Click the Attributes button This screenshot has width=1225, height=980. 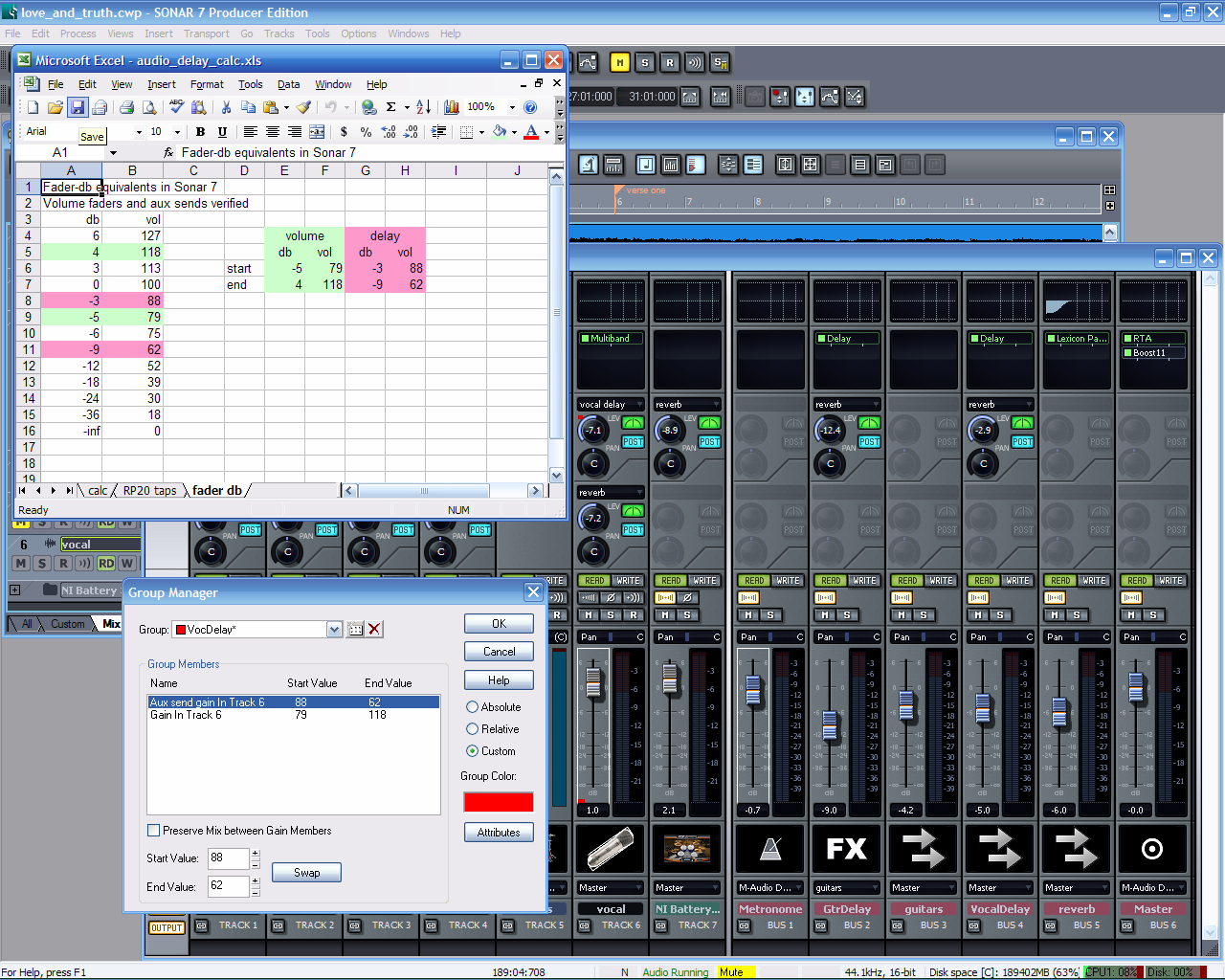click(x=499, y=833)
